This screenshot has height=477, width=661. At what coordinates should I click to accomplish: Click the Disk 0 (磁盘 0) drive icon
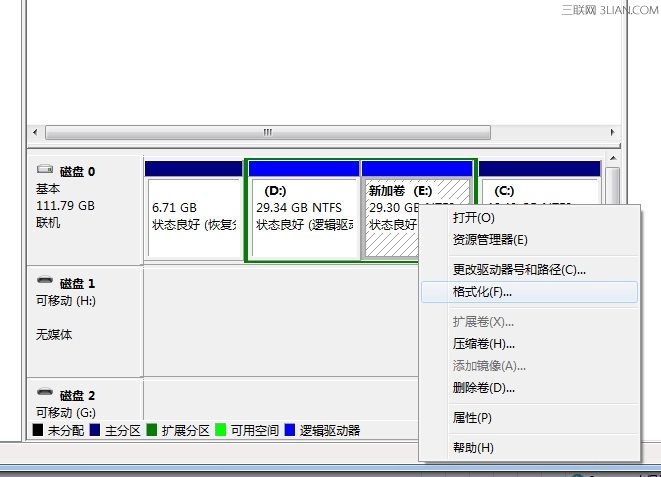(46, 171)
